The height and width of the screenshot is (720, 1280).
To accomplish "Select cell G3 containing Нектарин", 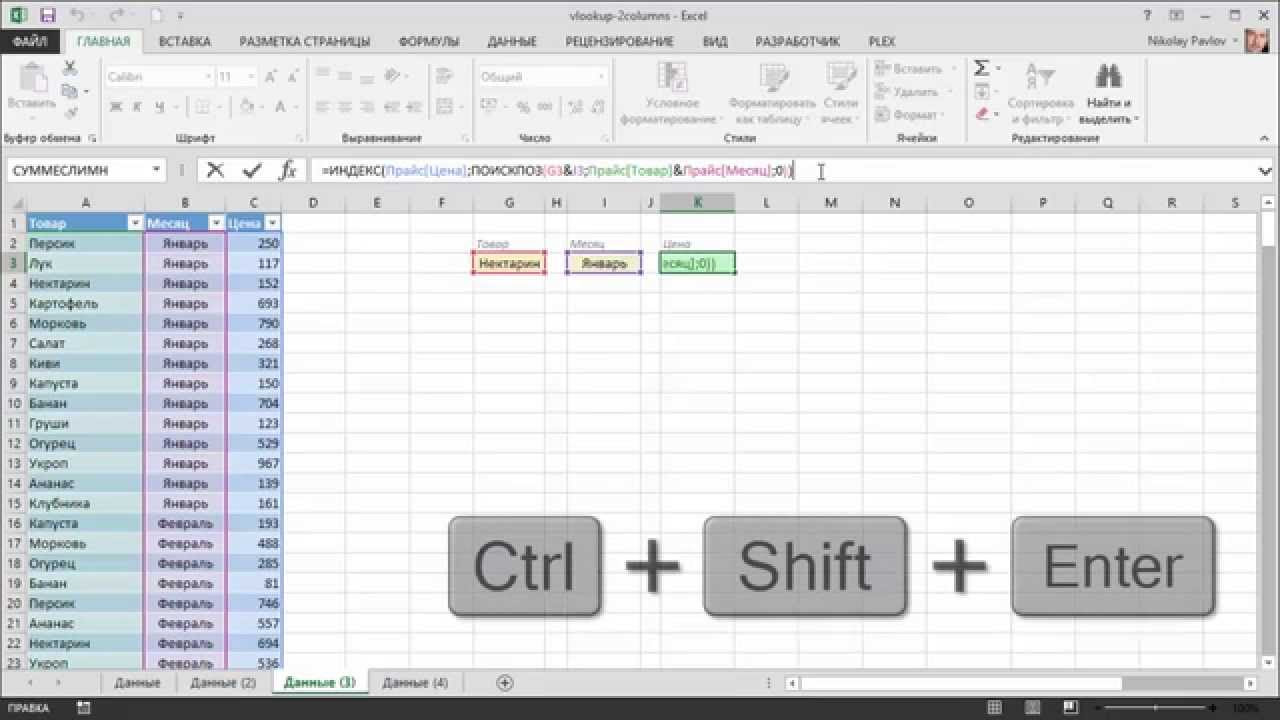I will click(x=509, y=263).
